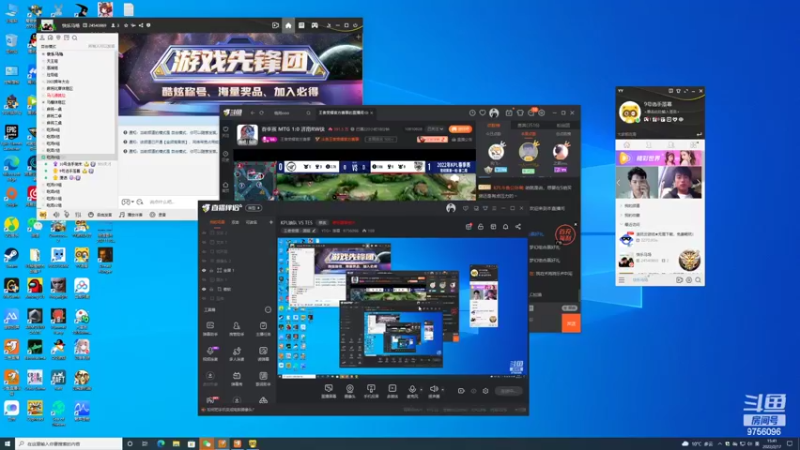Image resolution: width=800 pixels, height=450 pixels.
Task: Click the orange follow button in Douyu client
Action: [460, 129]
